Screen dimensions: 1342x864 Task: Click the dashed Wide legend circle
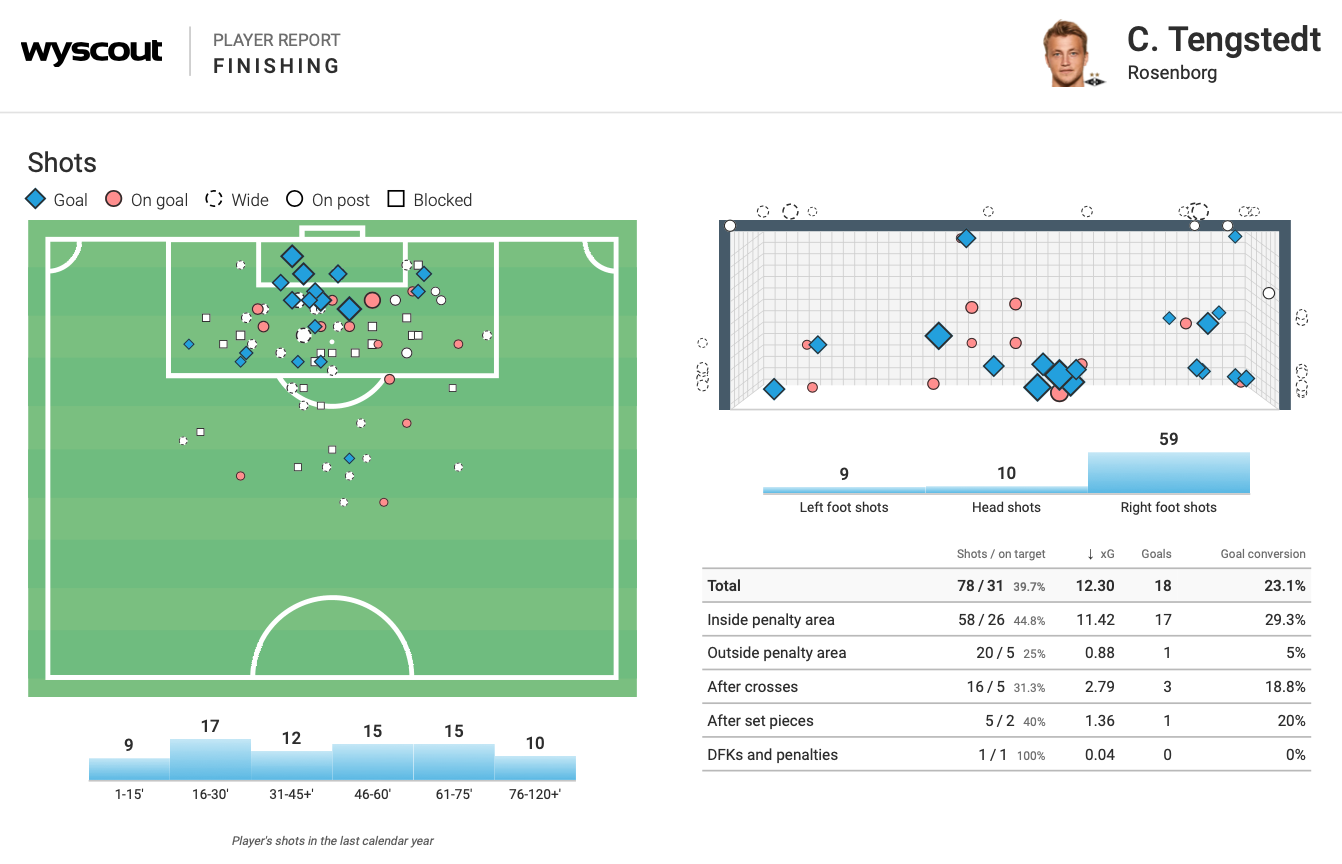click(x=214, y=199)
